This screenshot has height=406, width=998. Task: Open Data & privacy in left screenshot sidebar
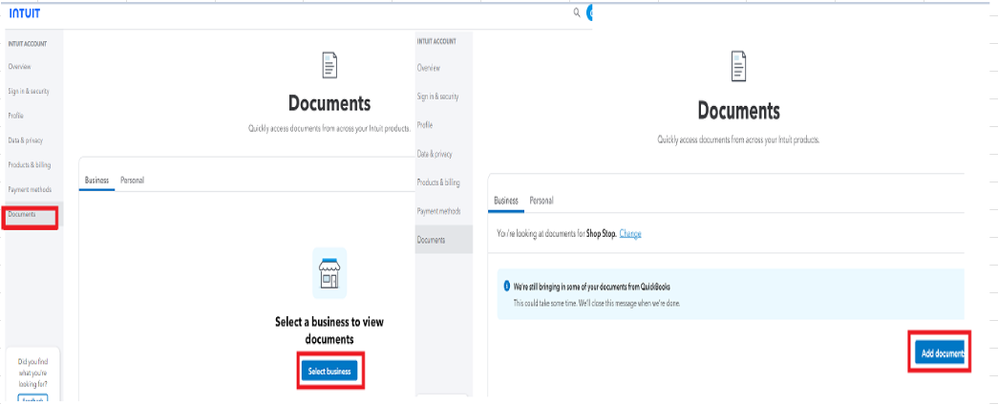25,140
